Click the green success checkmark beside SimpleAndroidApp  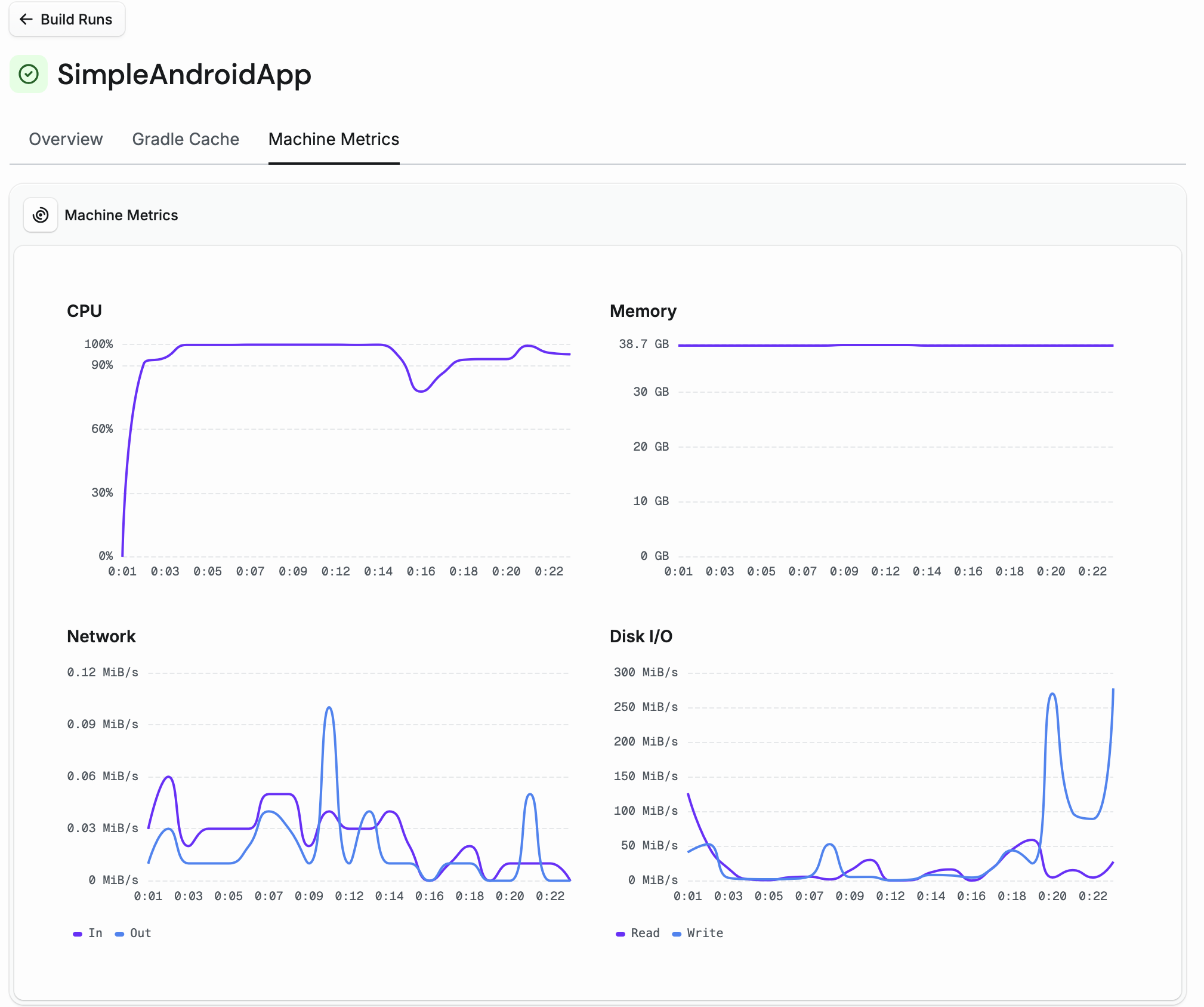click(x=28, y=74)
